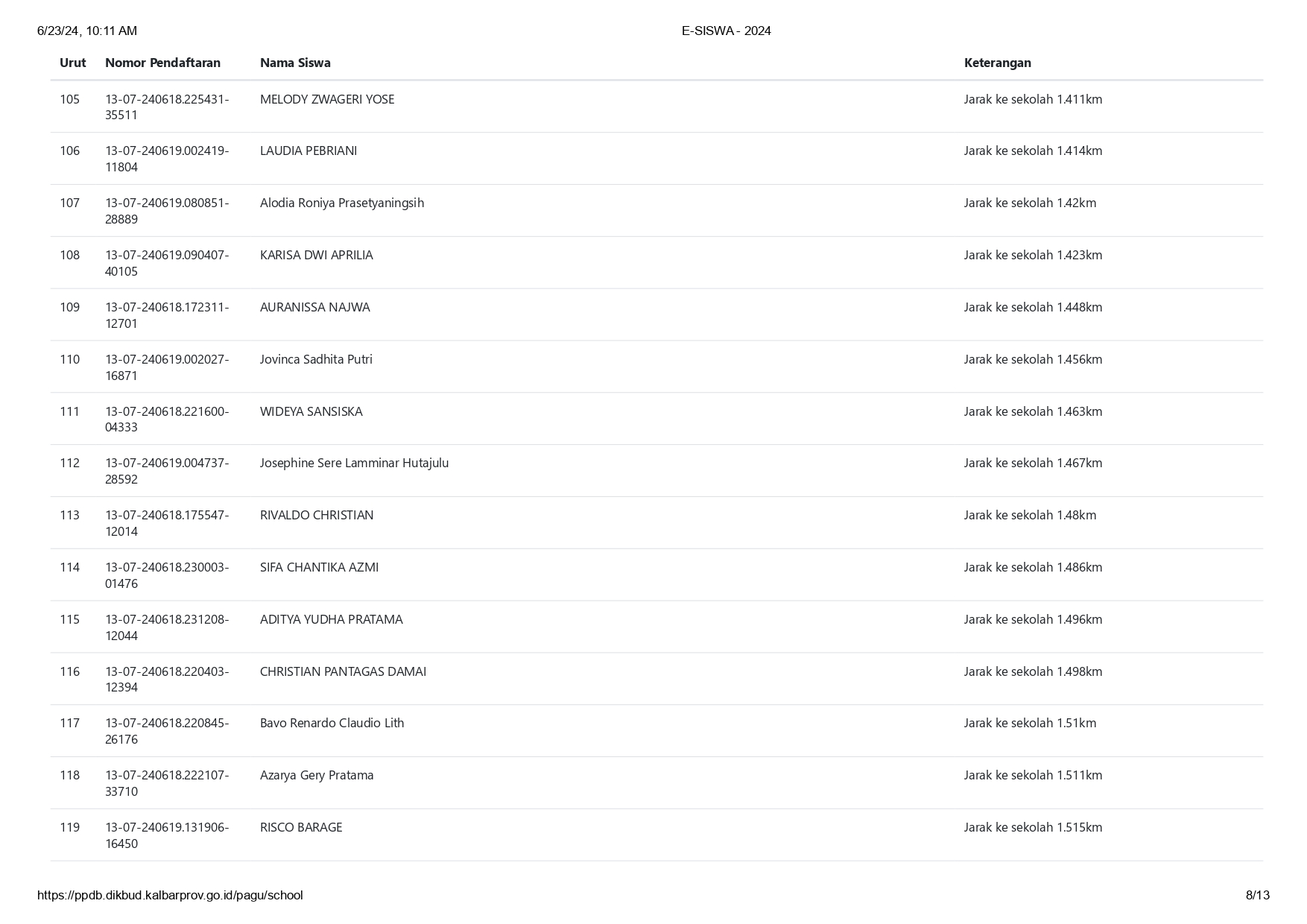
Task: Select the name SIFA CHANTIKA AZMI
Action: point(319,567)
